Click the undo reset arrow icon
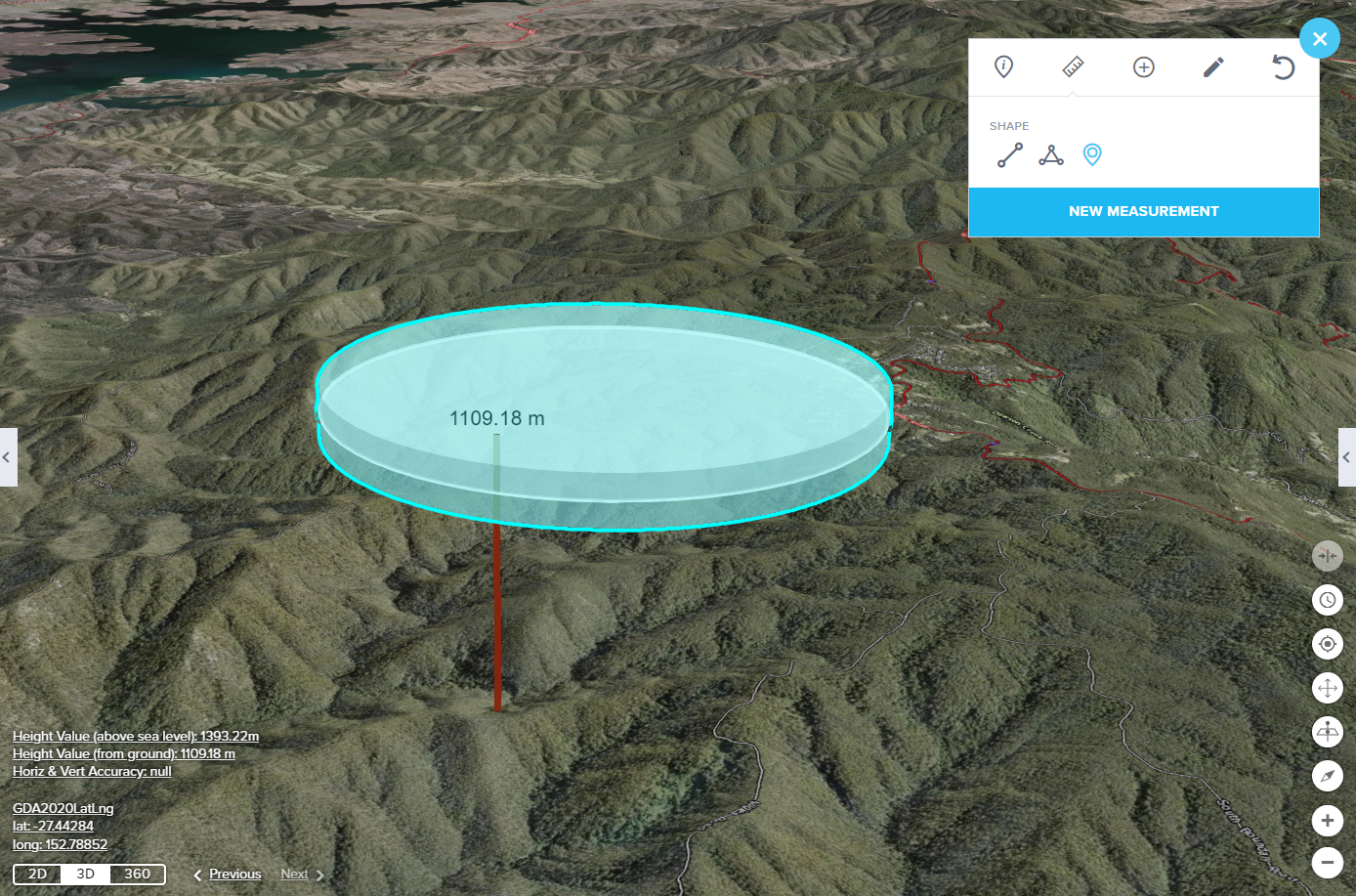The width and height of the screenshot is (1356, 896). click(1283, 66)
